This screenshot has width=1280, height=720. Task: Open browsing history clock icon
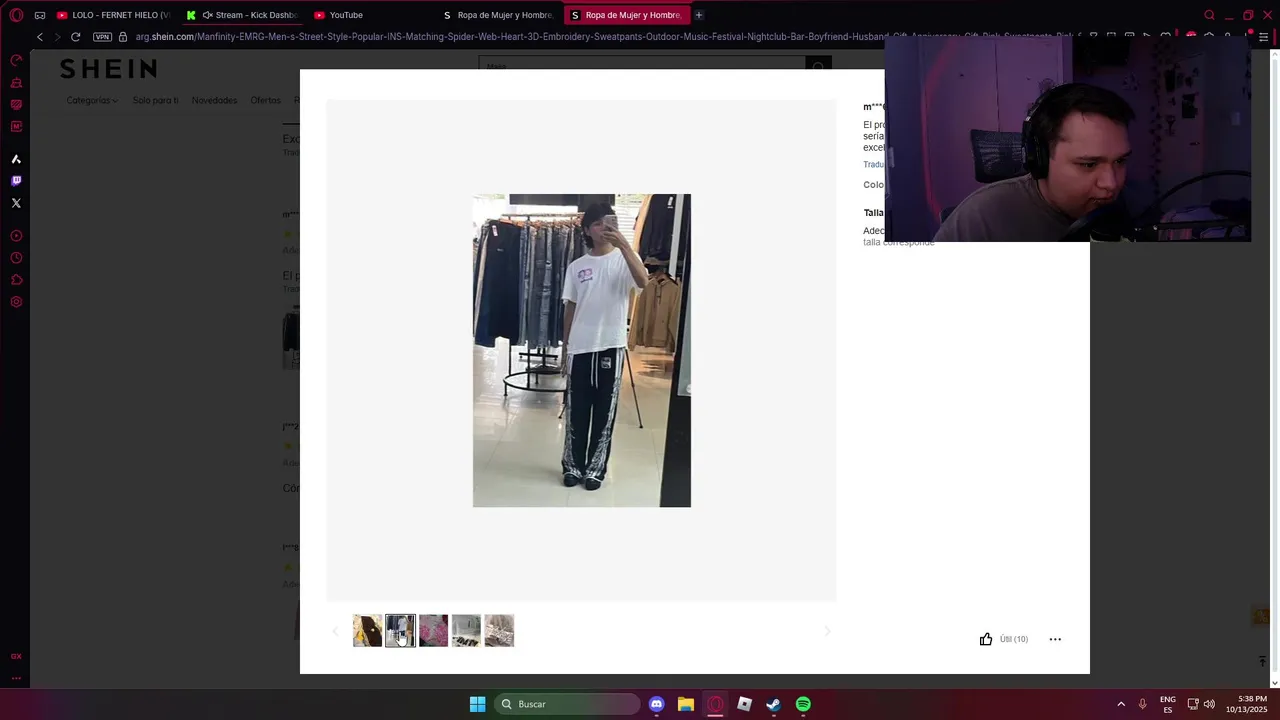tap(16, 258)
